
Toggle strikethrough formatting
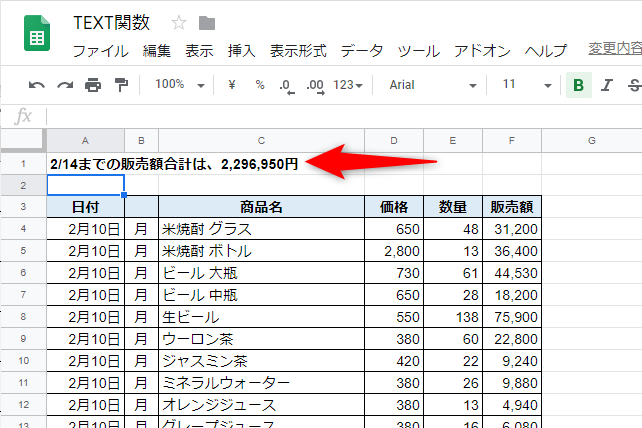tap(634, 85)
